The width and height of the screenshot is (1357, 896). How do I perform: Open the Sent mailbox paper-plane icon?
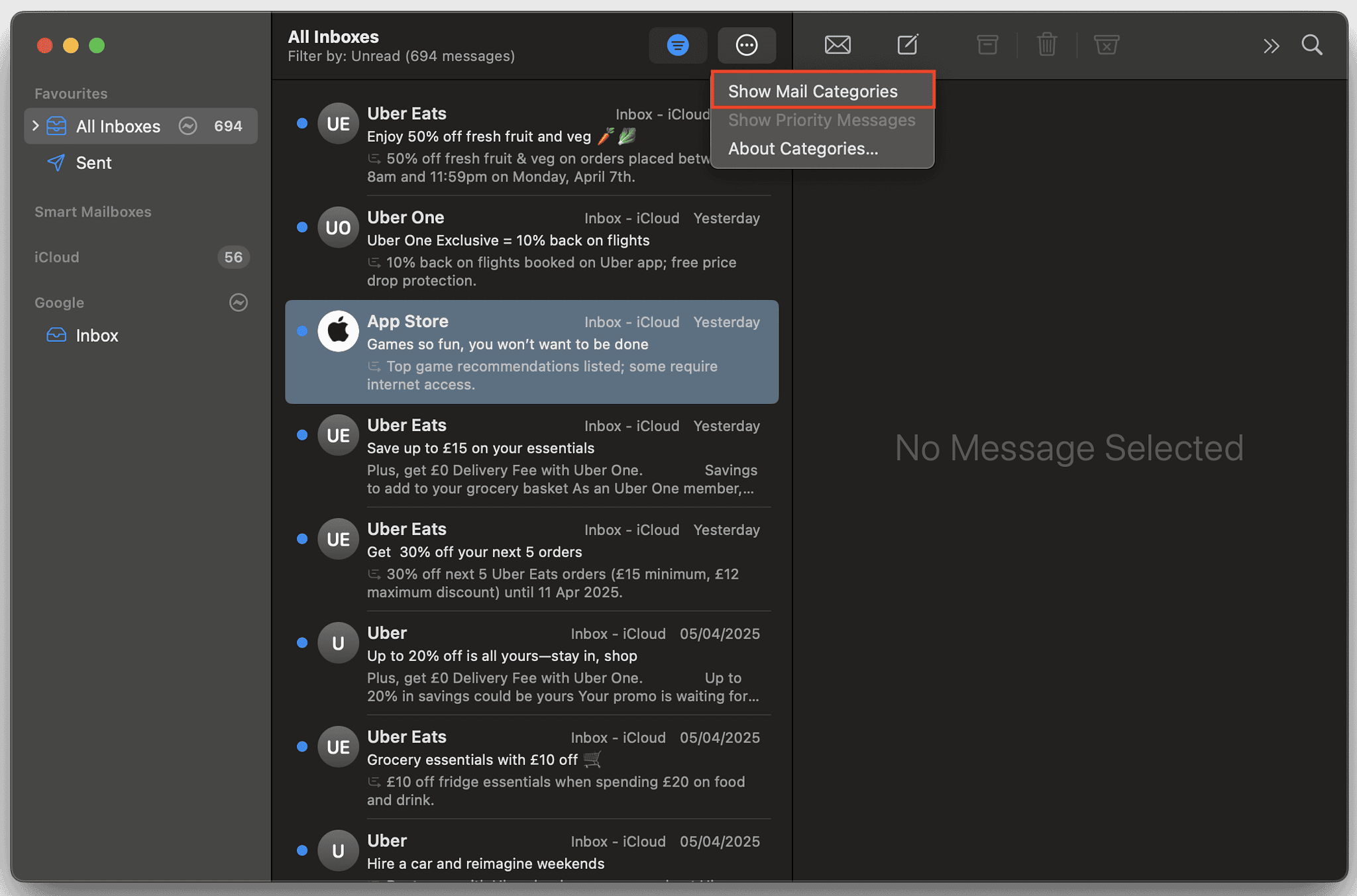point(56,163)
